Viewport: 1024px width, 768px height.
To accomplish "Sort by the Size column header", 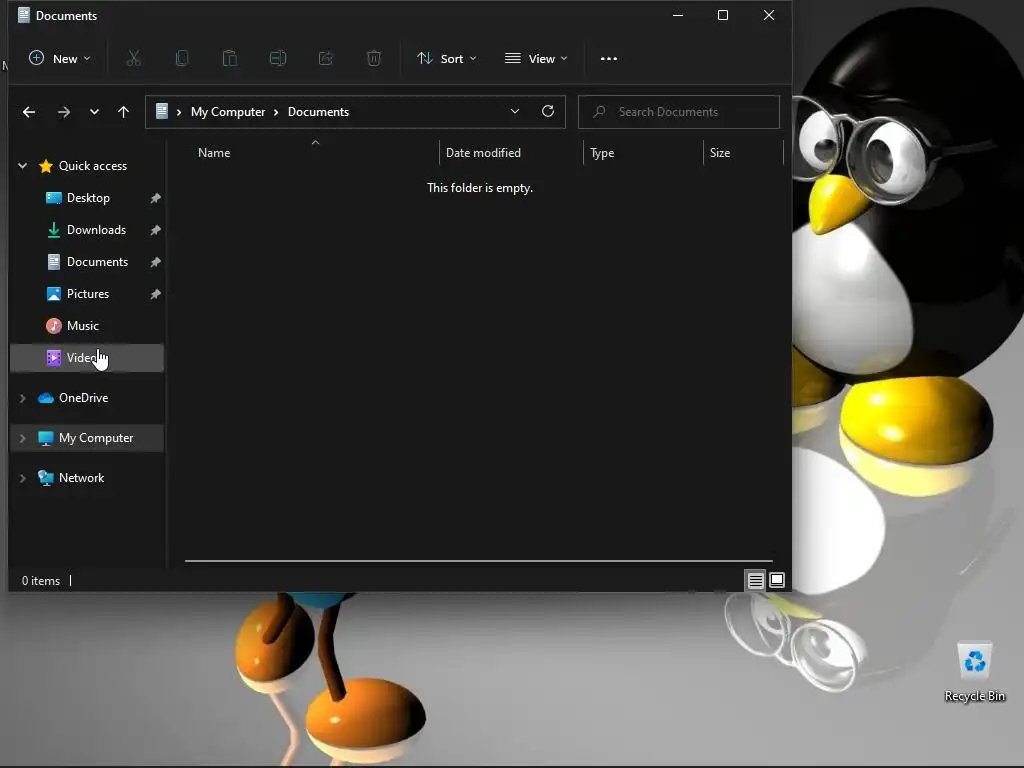I will 720,153.
